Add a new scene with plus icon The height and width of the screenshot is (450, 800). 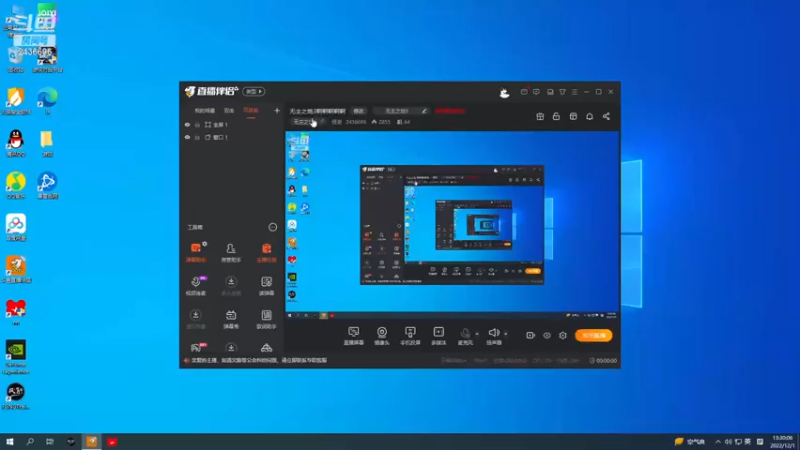click(277, 110)
